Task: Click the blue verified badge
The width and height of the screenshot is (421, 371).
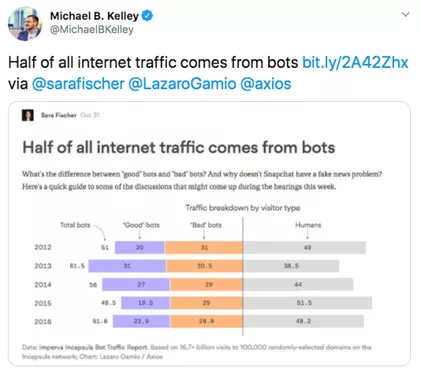Action: pyautogui.click(x=147, y=15)
